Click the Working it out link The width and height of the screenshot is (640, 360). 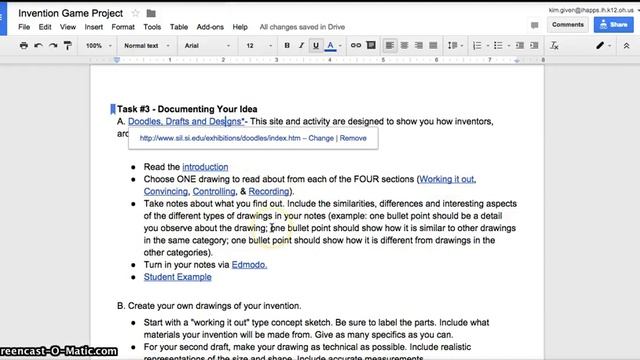447,179
